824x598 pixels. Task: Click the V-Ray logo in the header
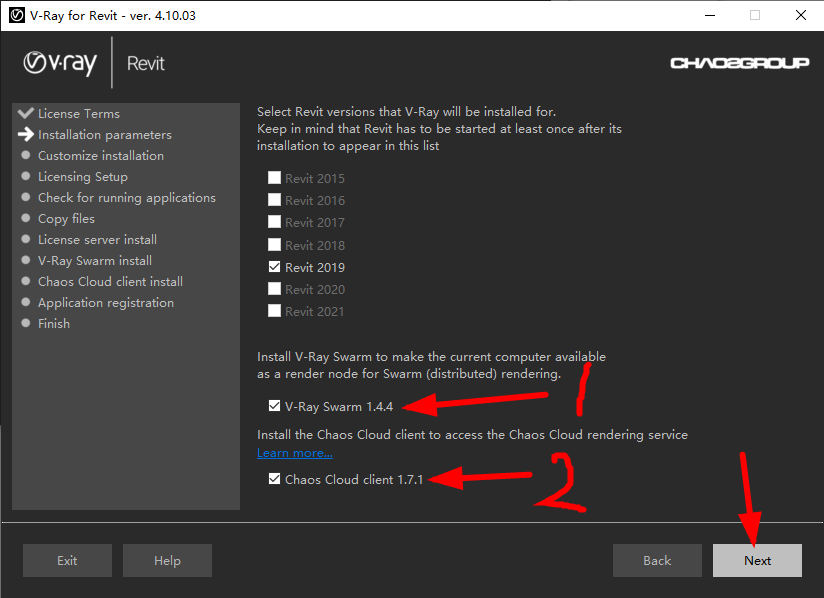tap(60, 64)
